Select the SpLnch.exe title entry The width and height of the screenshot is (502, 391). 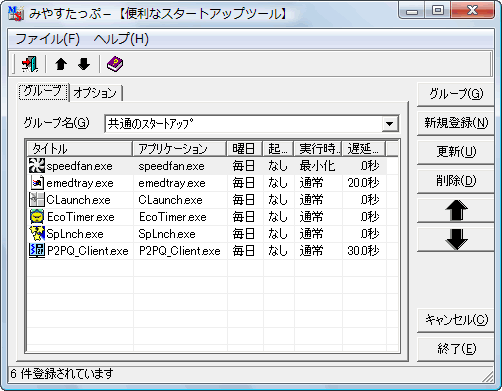[75, 234]
